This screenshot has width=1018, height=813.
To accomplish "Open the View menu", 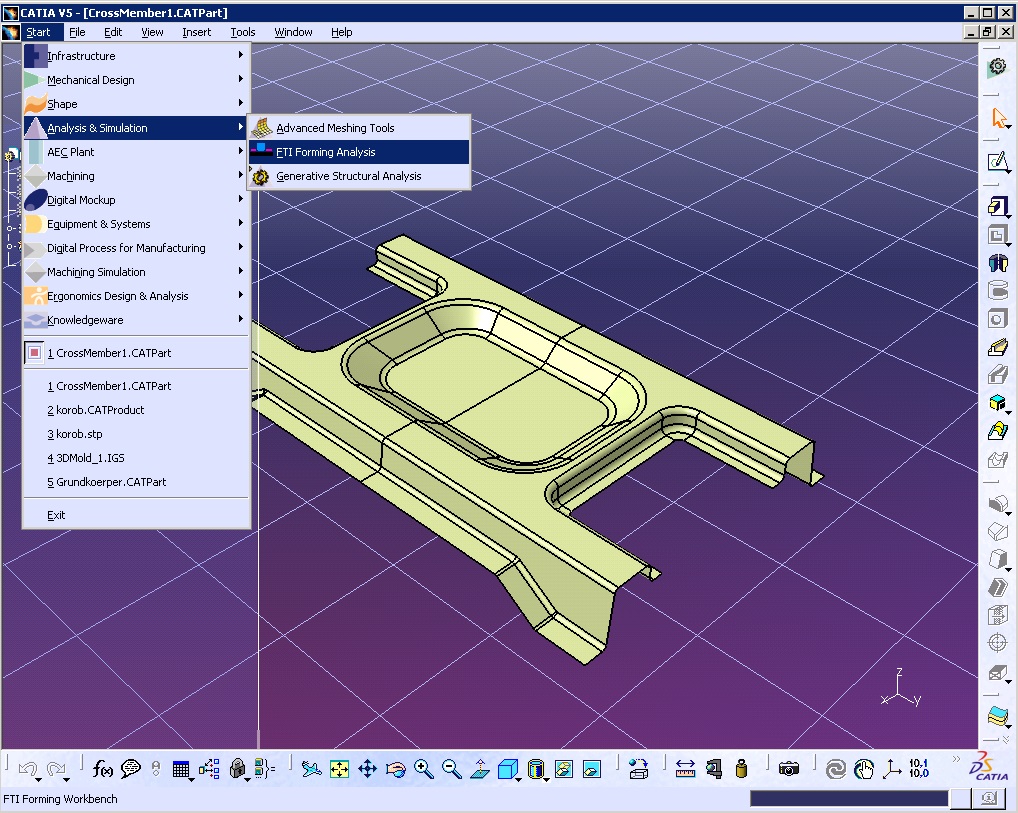I will click(x=152, y=32).
